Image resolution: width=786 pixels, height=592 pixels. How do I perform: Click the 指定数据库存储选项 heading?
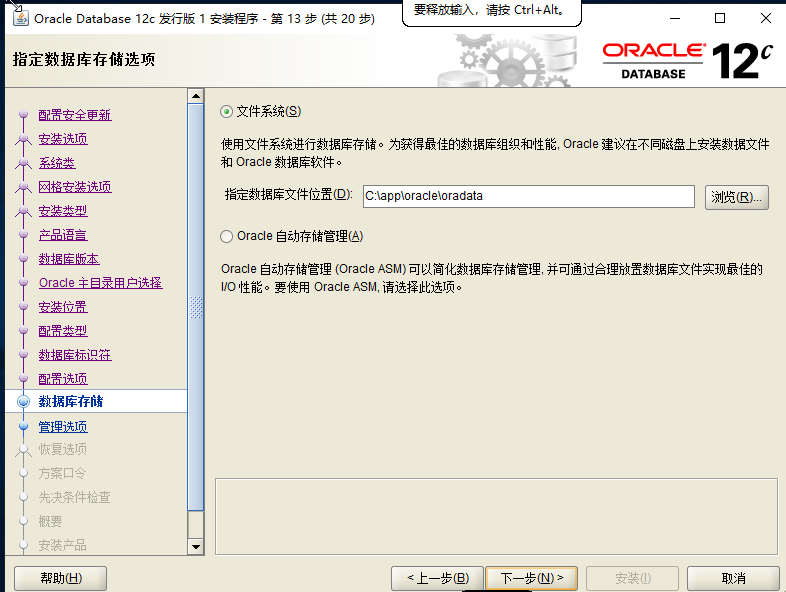(84, 59)
